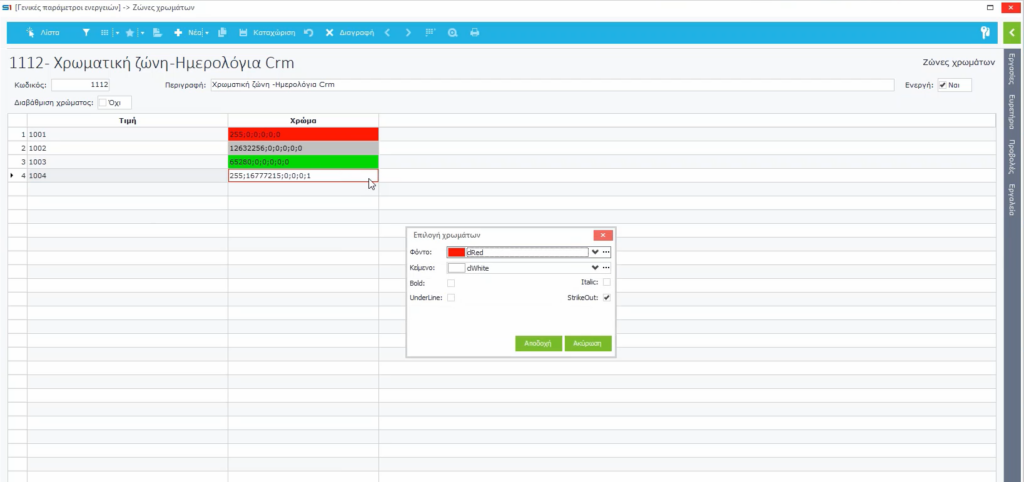Click the small grid settings icon
Screen dimensions: 1024x482
click(x=430, y=32)
